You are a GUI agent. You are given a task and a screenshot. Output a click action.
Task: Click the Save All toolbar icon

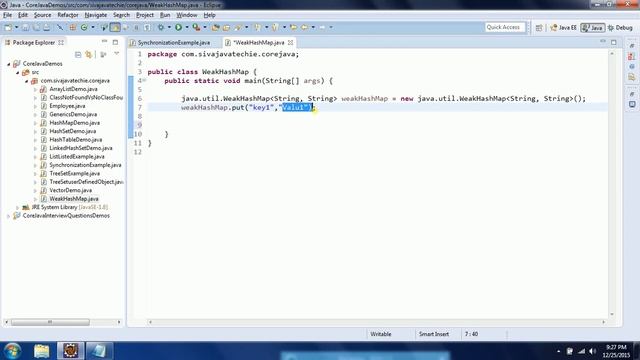tap(36, 27)
